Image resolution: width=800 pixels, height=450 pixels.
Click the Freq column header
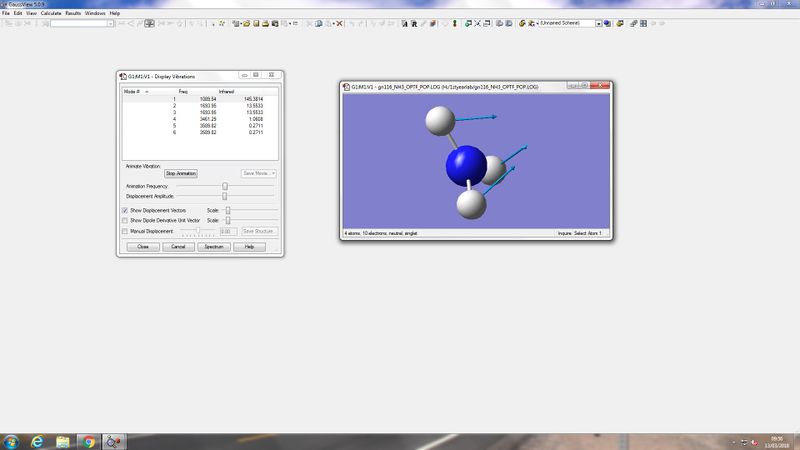coord(183,92)
